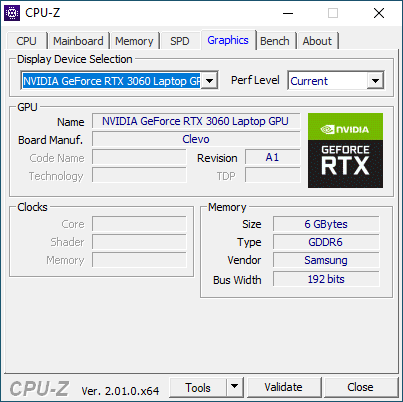Switch to the CPU tab
The image size is (403, 402).
(x=26, y=41)
